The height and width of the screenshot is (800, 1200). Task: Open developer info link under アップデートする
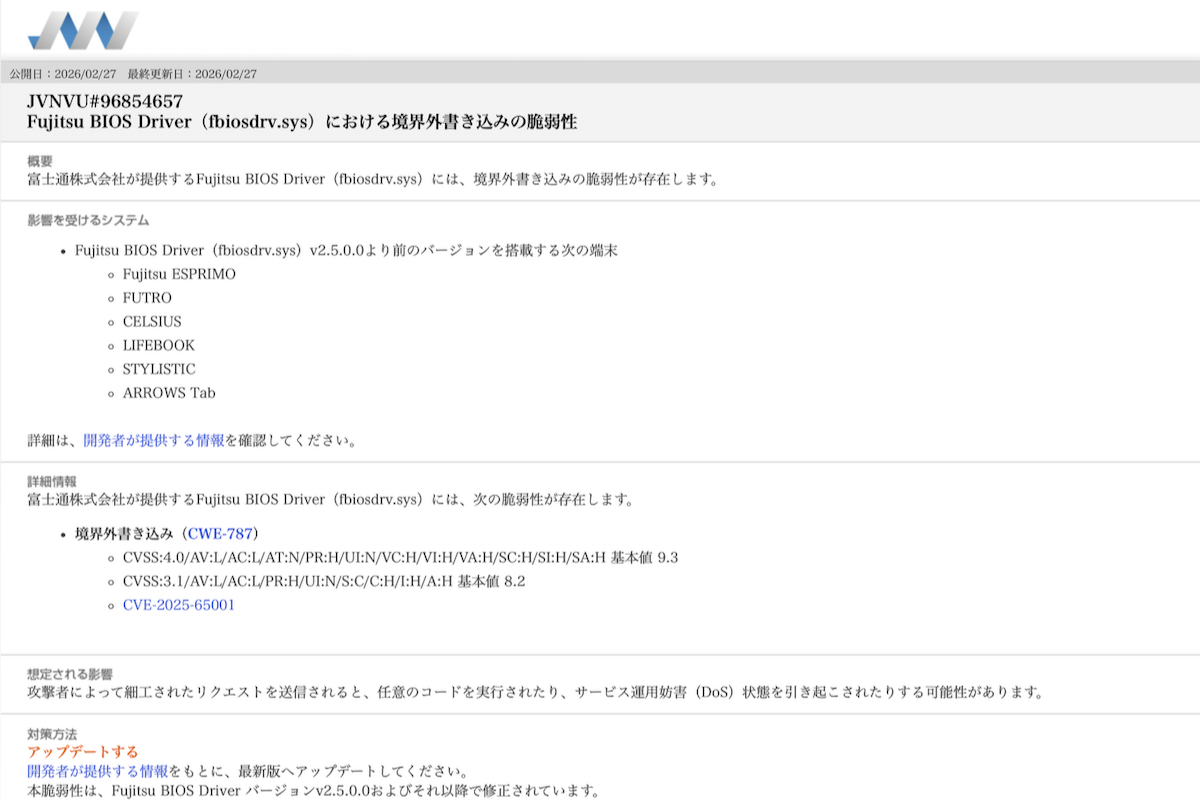click(x=98, y=771)
